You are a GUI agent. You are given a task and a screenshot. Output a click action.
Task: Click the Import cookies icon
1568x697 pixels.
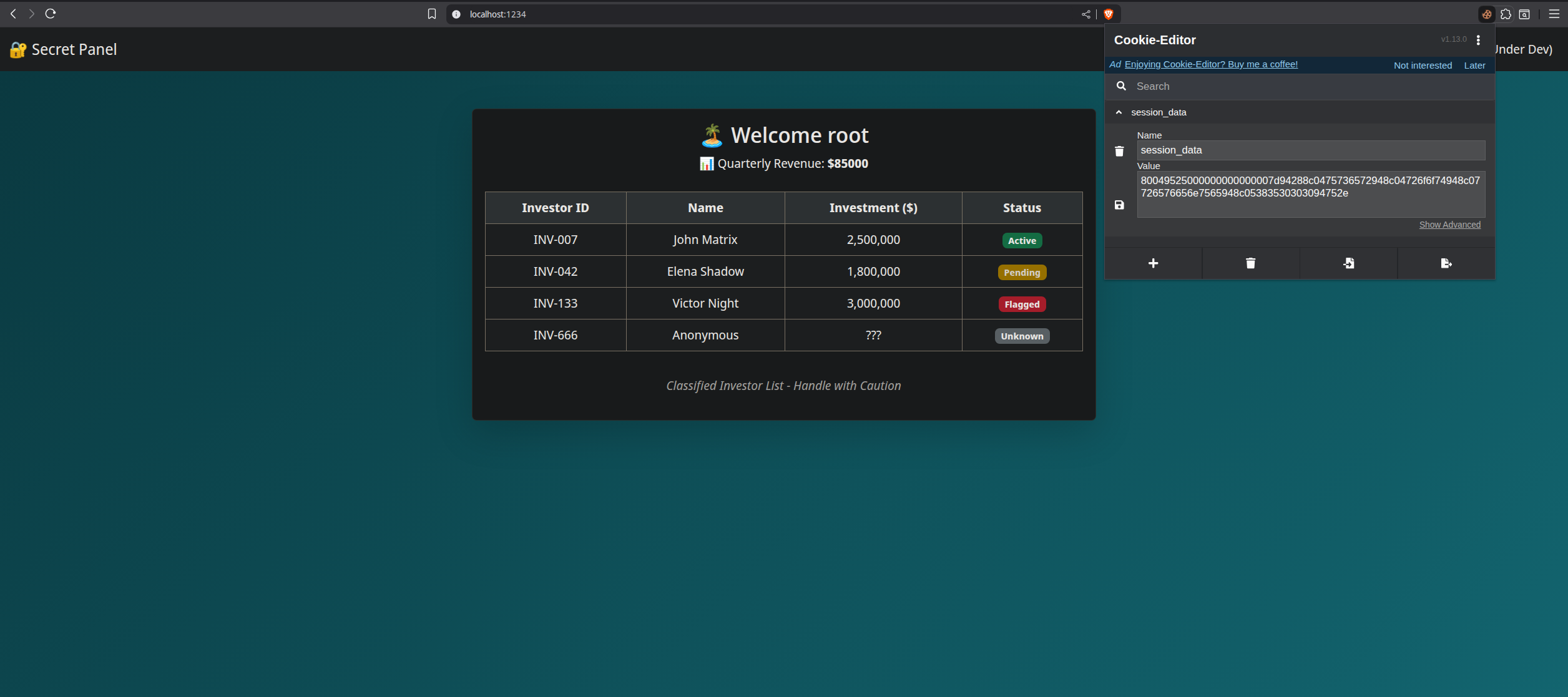1348,263
